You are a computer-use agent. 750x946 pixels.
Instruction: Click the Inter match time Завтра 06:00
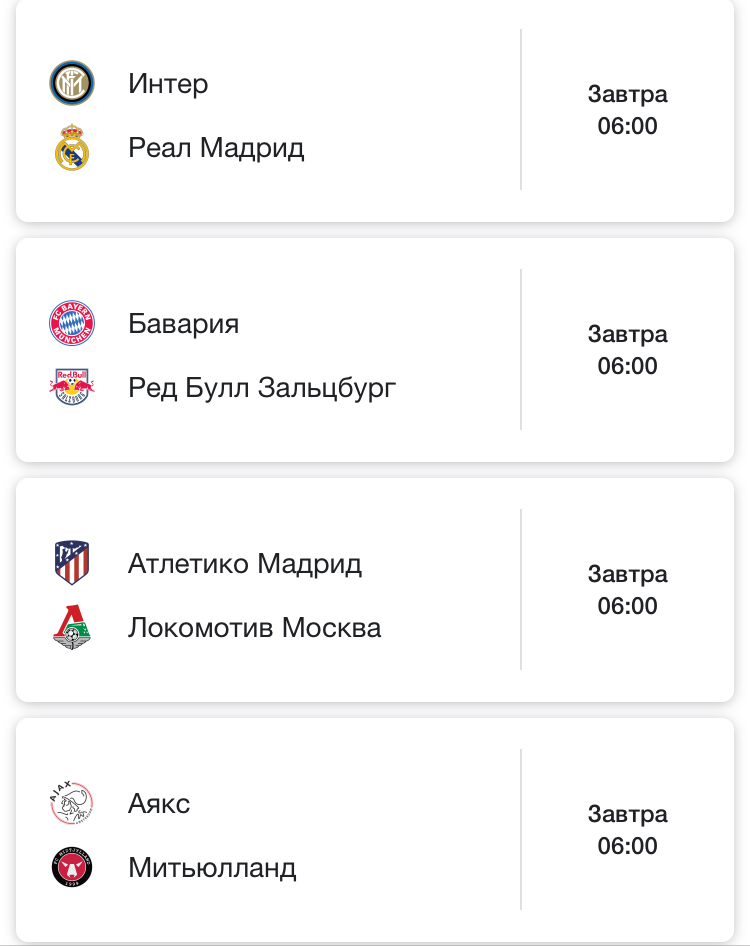tap(627, 110)
